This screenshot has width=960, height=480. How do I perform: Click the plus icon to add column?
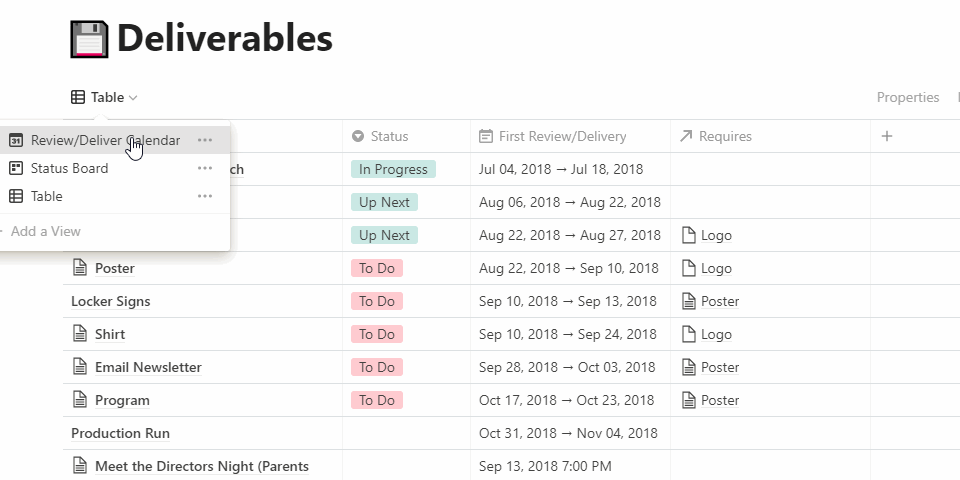coord(887,136)
